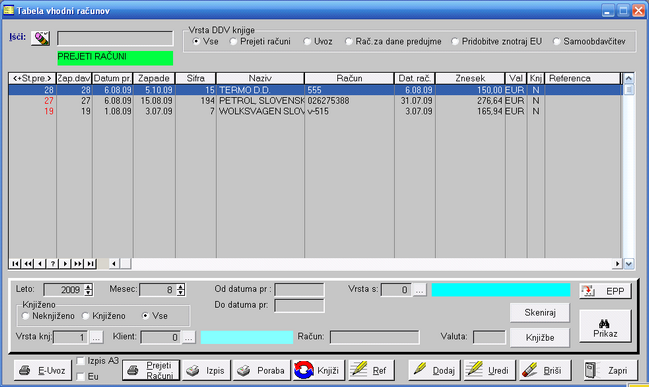The width and height of the screenshot is (649, 387).
Task: Open Knjižbe button
Action: pyautogui.click(x=540, y=338)
